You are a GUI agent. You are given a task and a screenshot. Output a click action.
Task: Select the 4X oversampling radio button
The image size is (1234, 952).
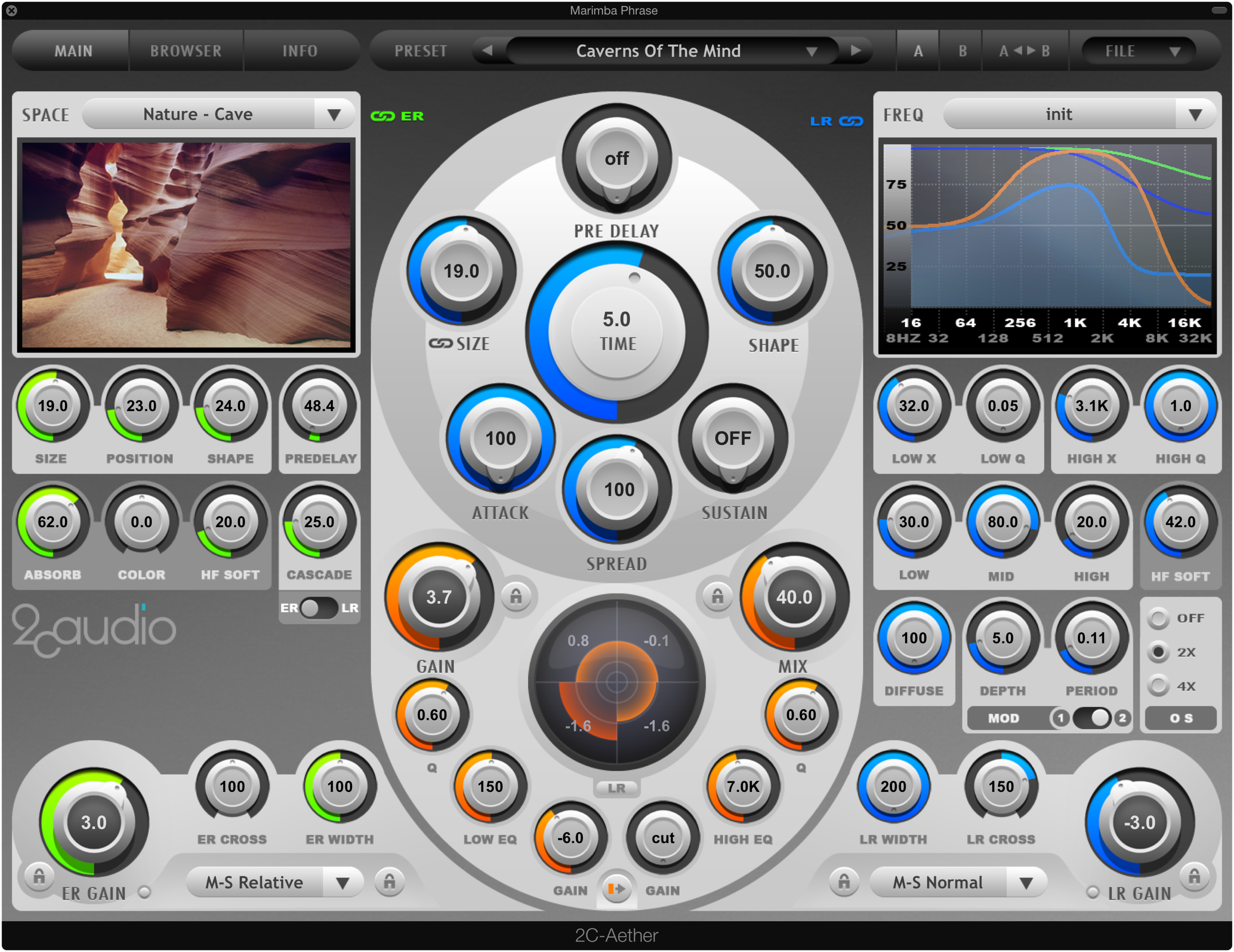(x=1158, y=686)
